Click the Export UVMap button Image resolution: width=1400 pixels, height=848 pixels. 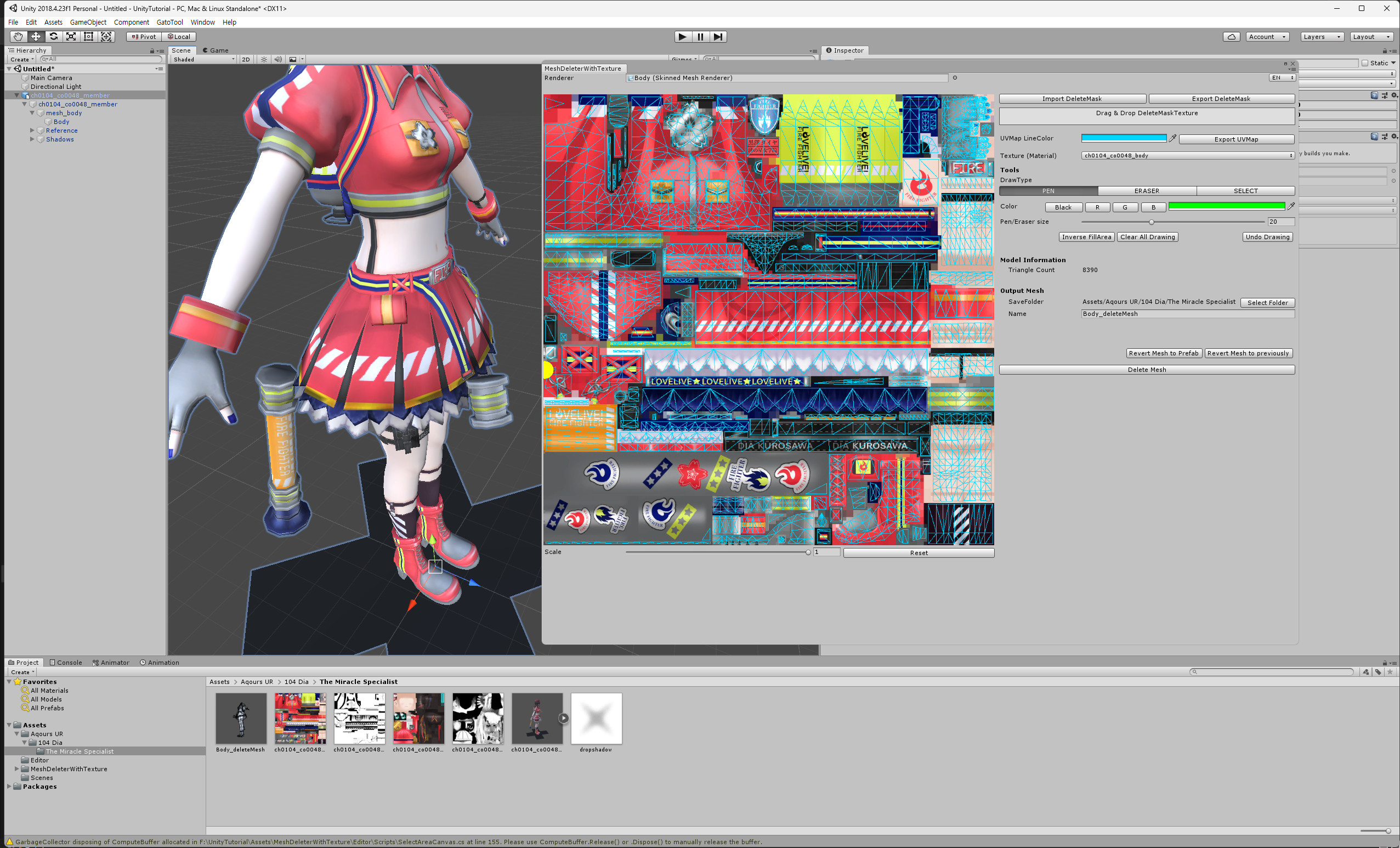click(1236, 139)
